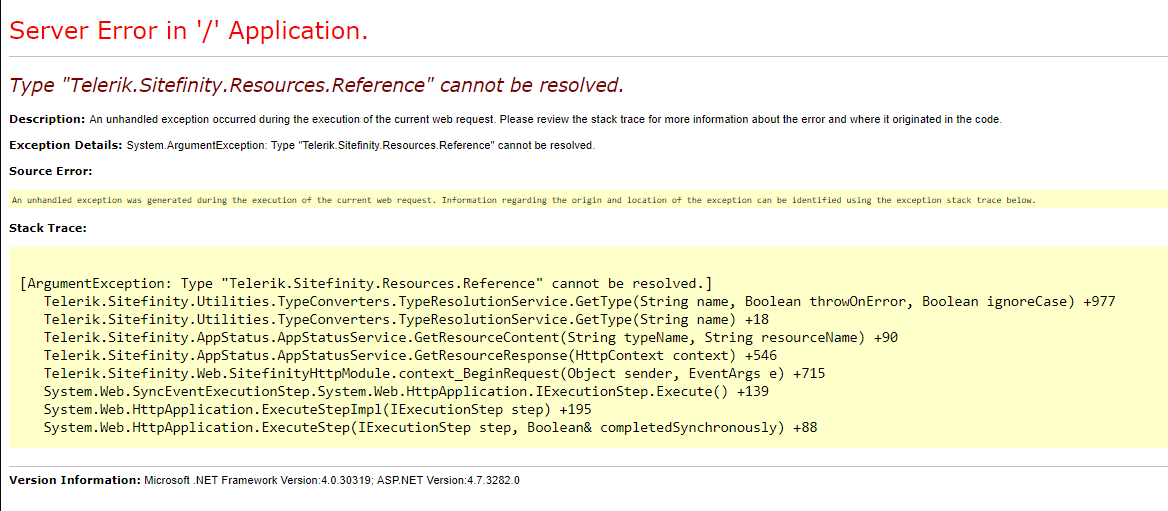Image resolution: width=1168 pixels, height=511 pixels.
Task: Click the AppStatusService.GetResourceContent stack line
Action: coord(471,337)
